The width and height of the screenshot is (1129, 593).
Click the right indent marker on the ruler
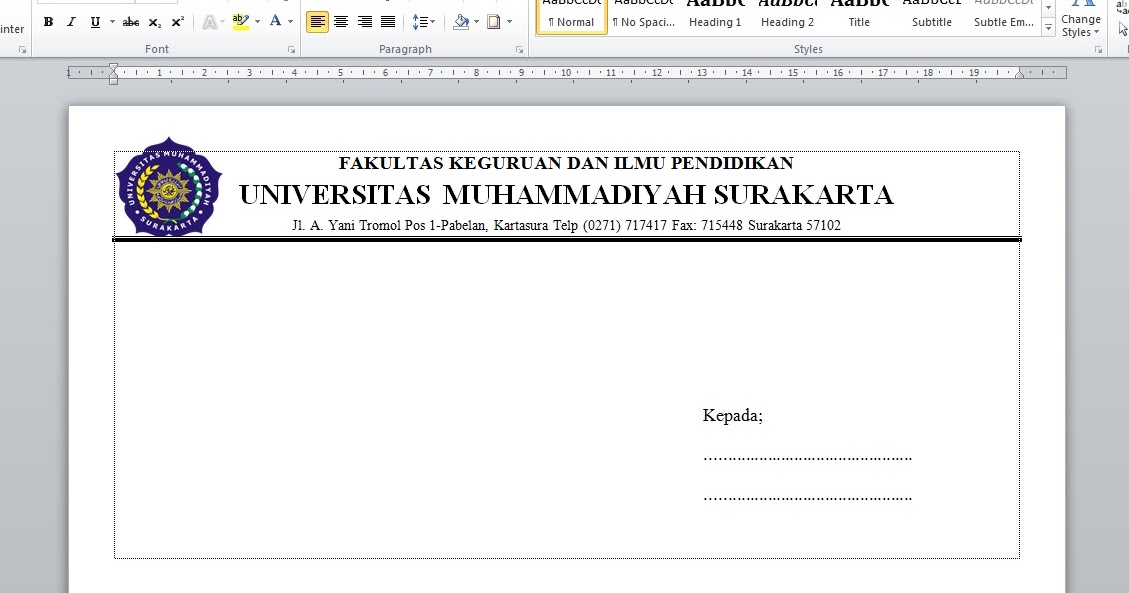point(1020,73)
